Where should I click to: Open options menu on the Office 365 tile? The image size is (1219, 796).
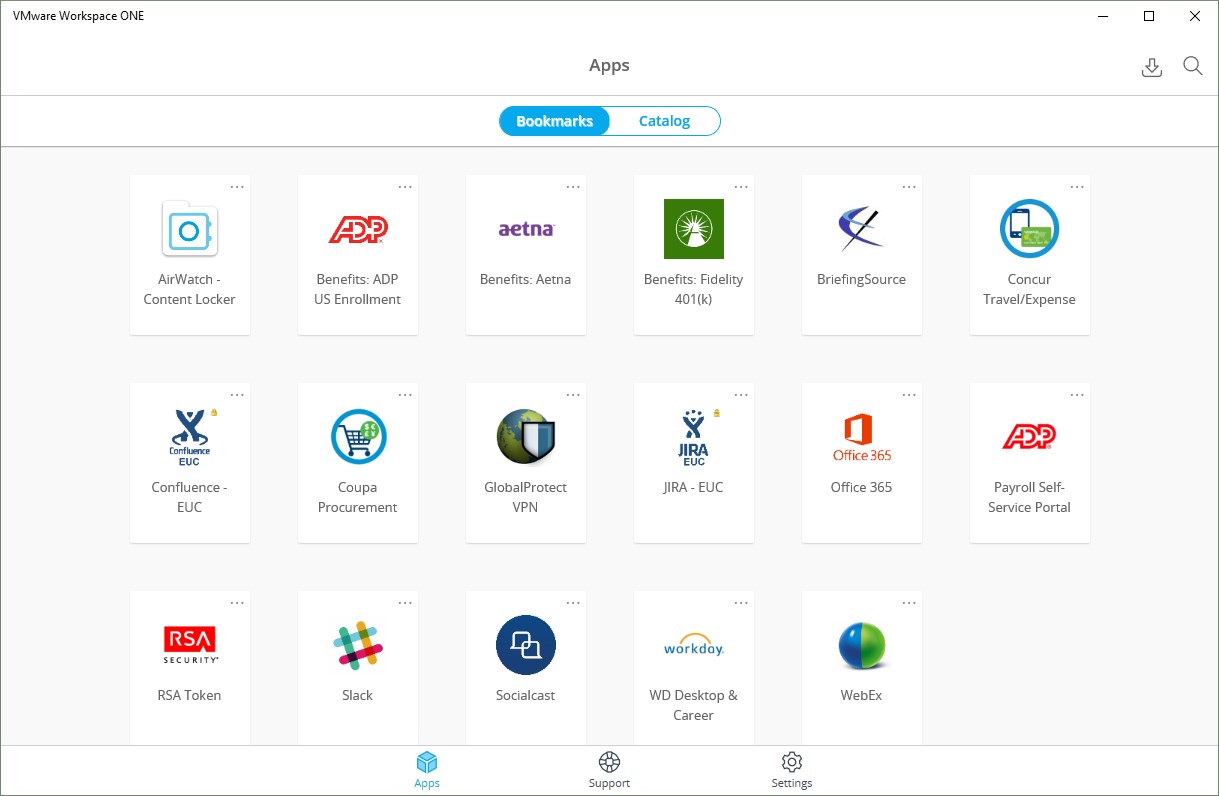point(908,394)
